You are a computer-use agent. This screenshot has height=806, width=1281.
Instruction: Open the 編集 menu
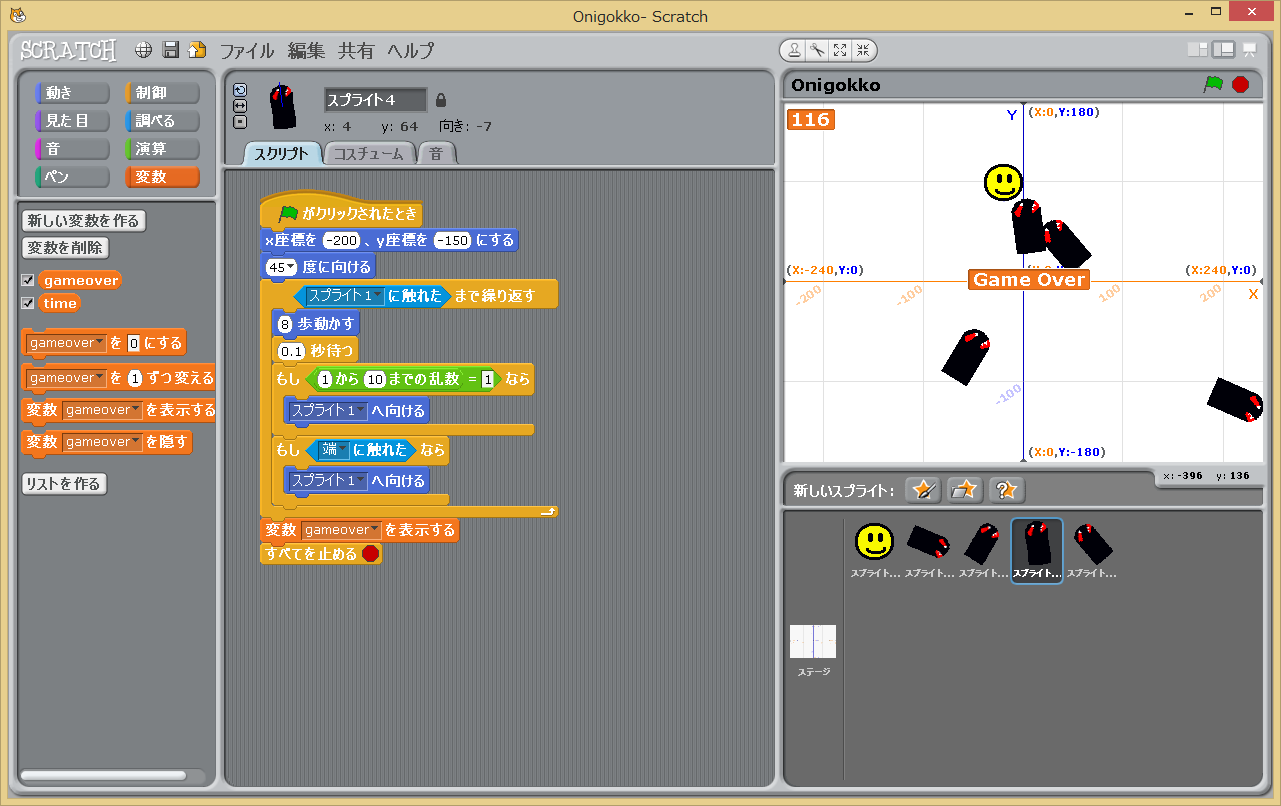coord(306,51)
